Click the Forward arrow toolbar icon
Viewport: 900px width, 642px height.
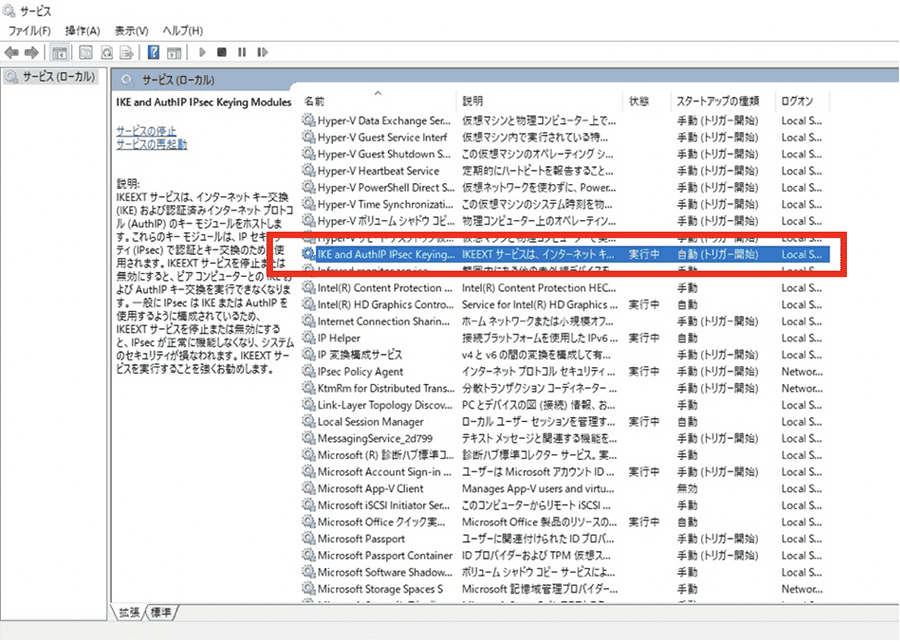tap(32, 53)
